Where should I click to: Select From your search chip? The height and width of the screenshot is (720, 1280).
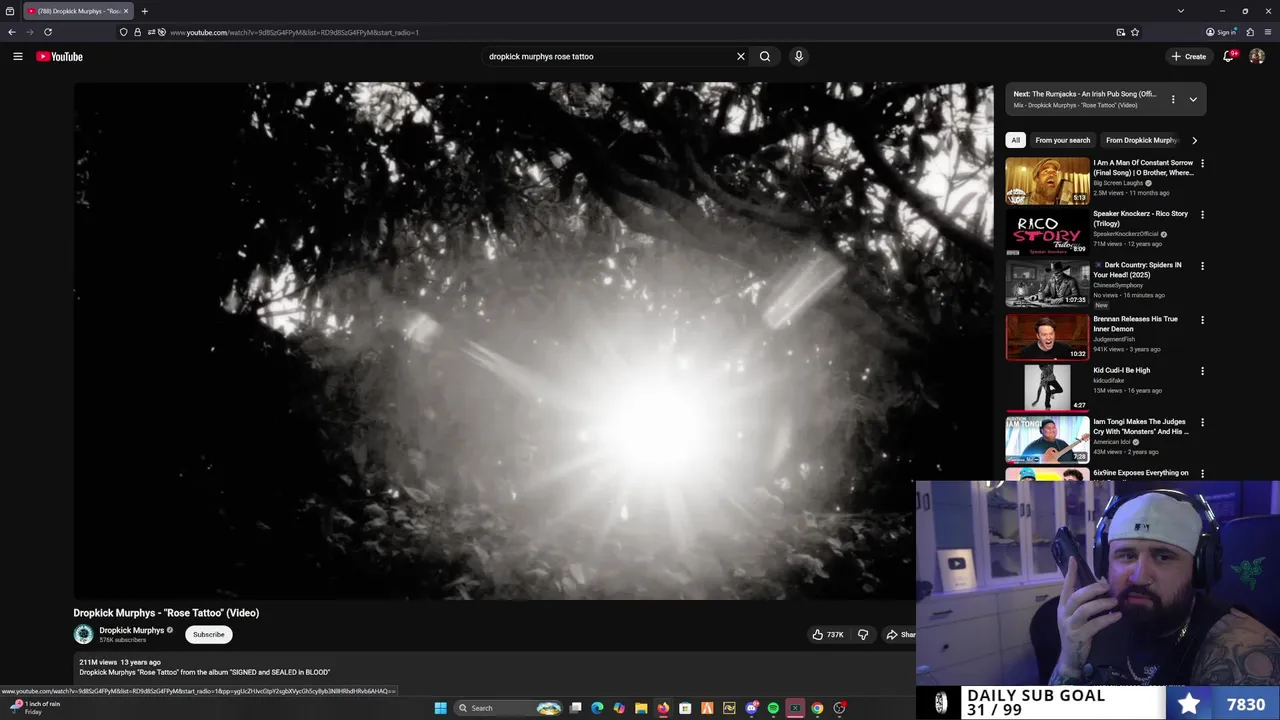point(1063,140)
